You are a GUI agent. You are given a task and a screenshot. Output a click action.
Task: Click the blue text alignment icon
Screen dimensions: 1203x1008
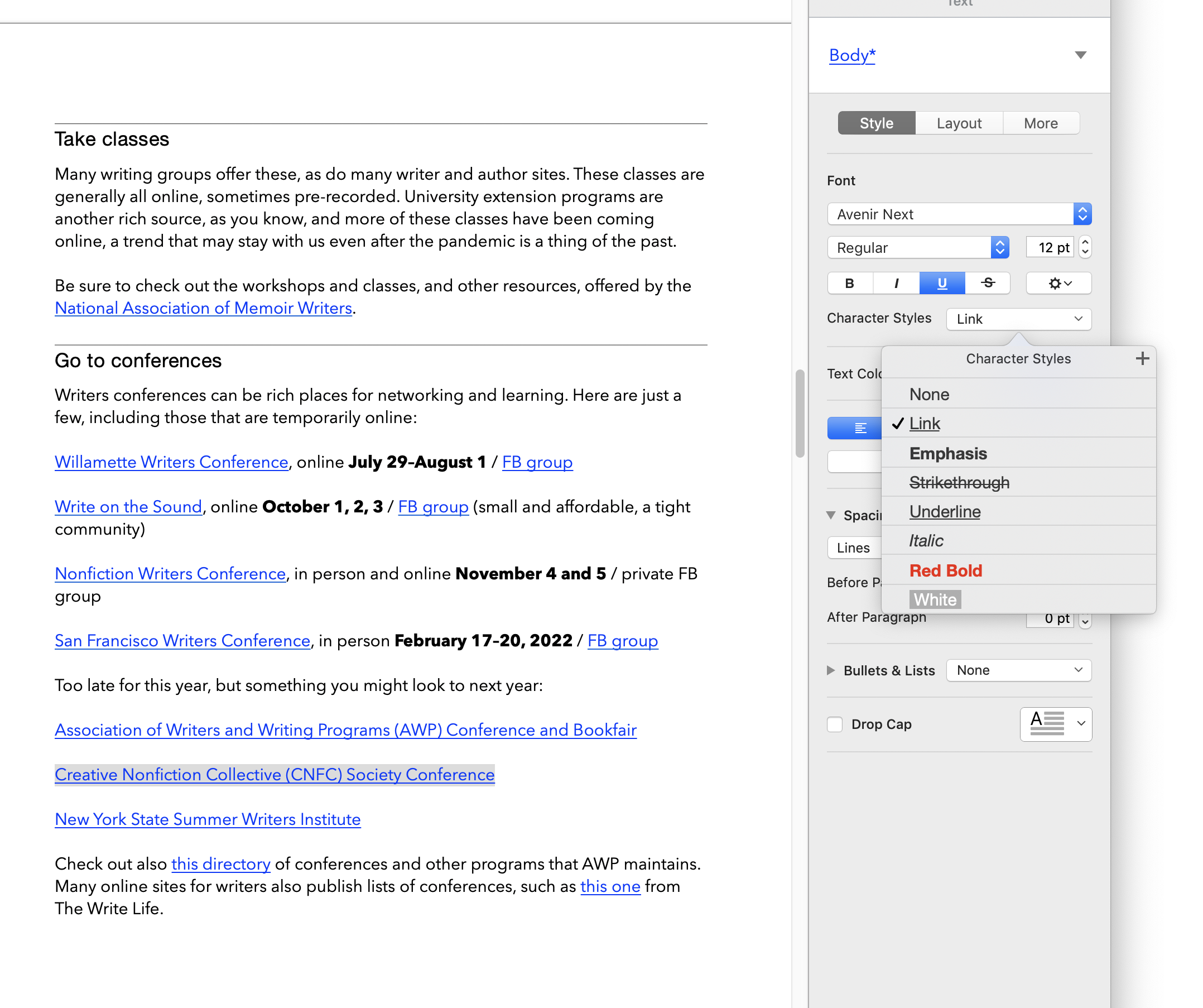click(859, 428)
